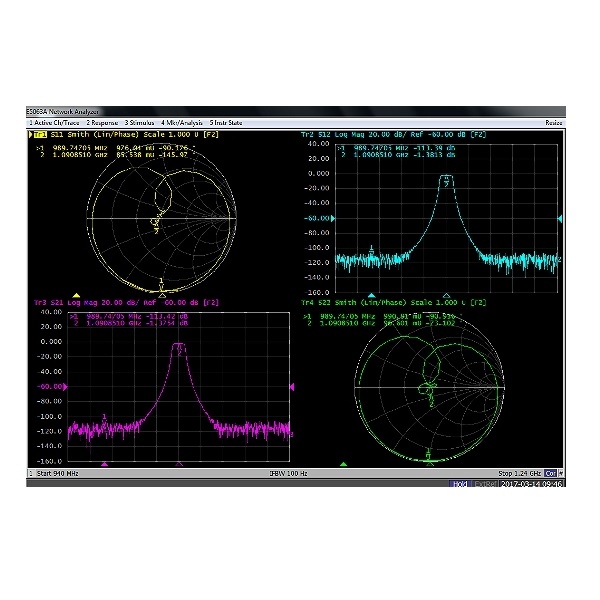
Task: Click Tr3 marker 2 readout line
Action: pyautogui.click(x=129, y=323)
